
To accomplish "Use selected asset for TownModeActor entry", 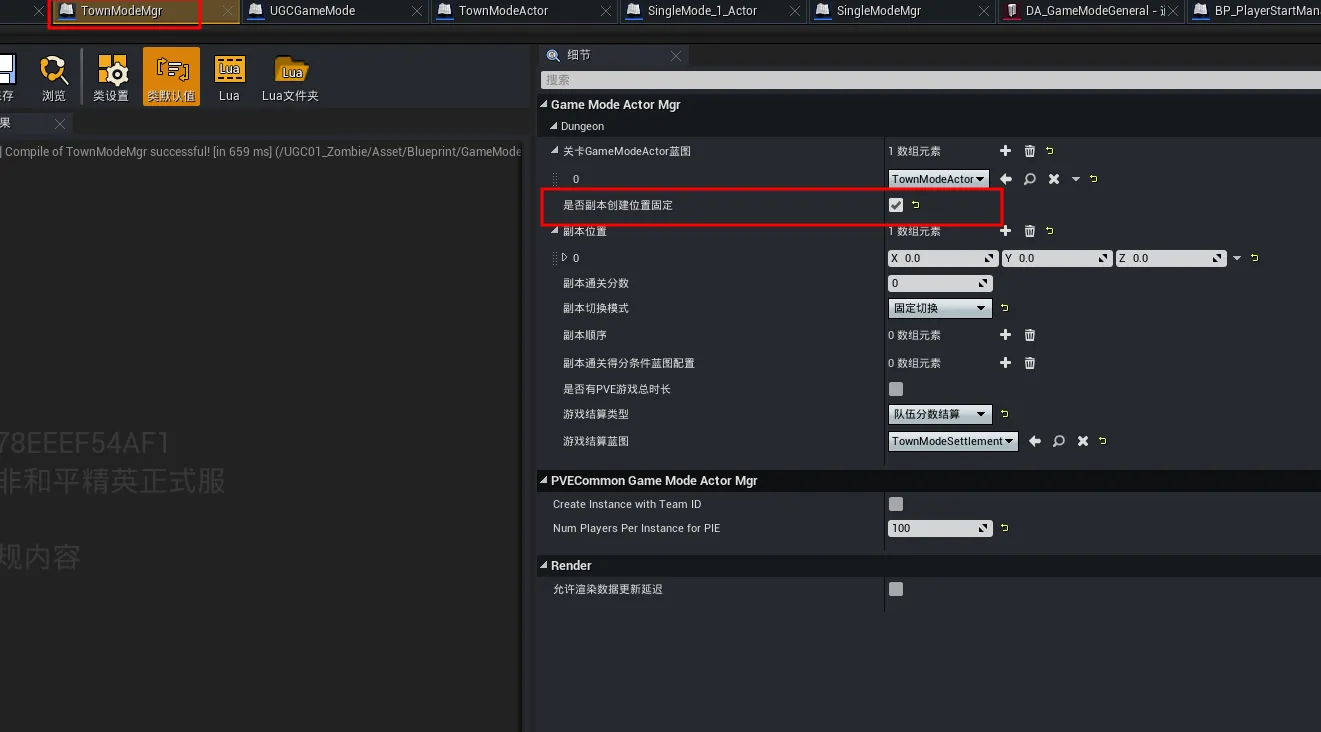I will point(1007,179).
